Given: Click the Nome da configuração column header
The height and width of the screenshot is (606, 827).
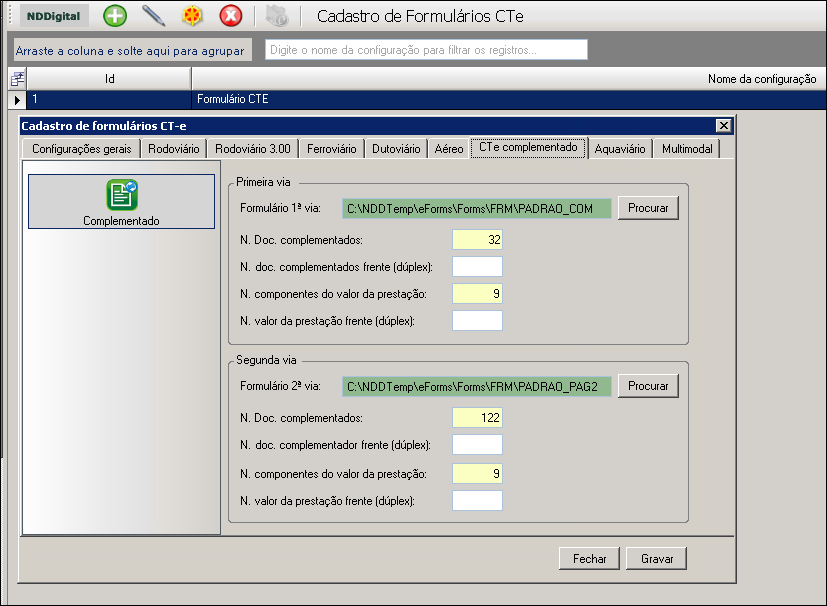Looking at the screenshot, I should click(761, 79).
